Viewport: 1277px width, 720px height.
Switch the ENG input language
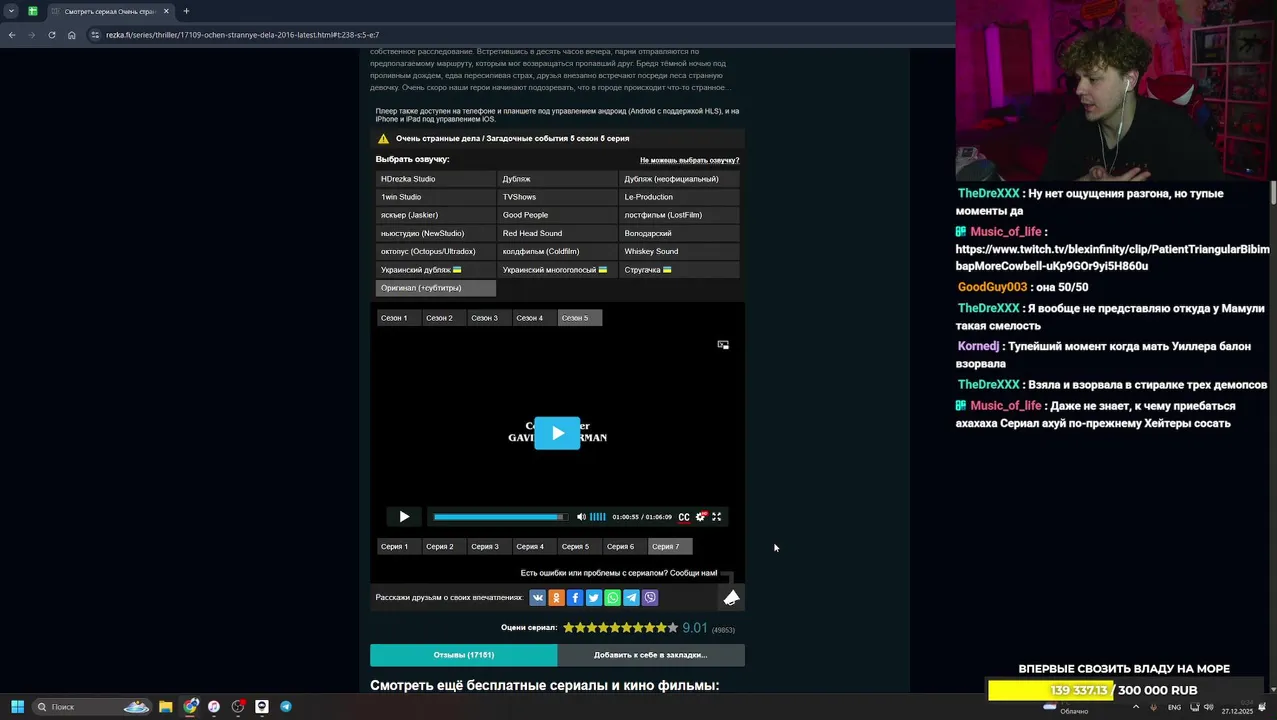[x=1174, y=707]
